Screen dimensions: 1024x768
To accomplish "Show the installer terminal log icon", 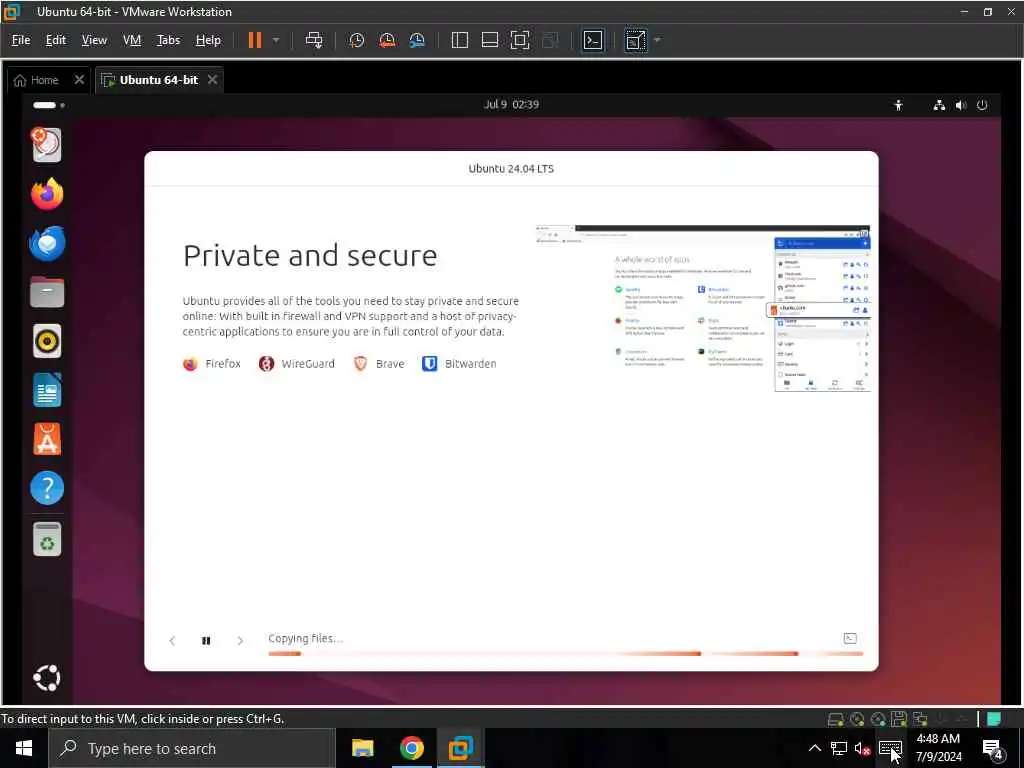I will (x=850, y=638).
